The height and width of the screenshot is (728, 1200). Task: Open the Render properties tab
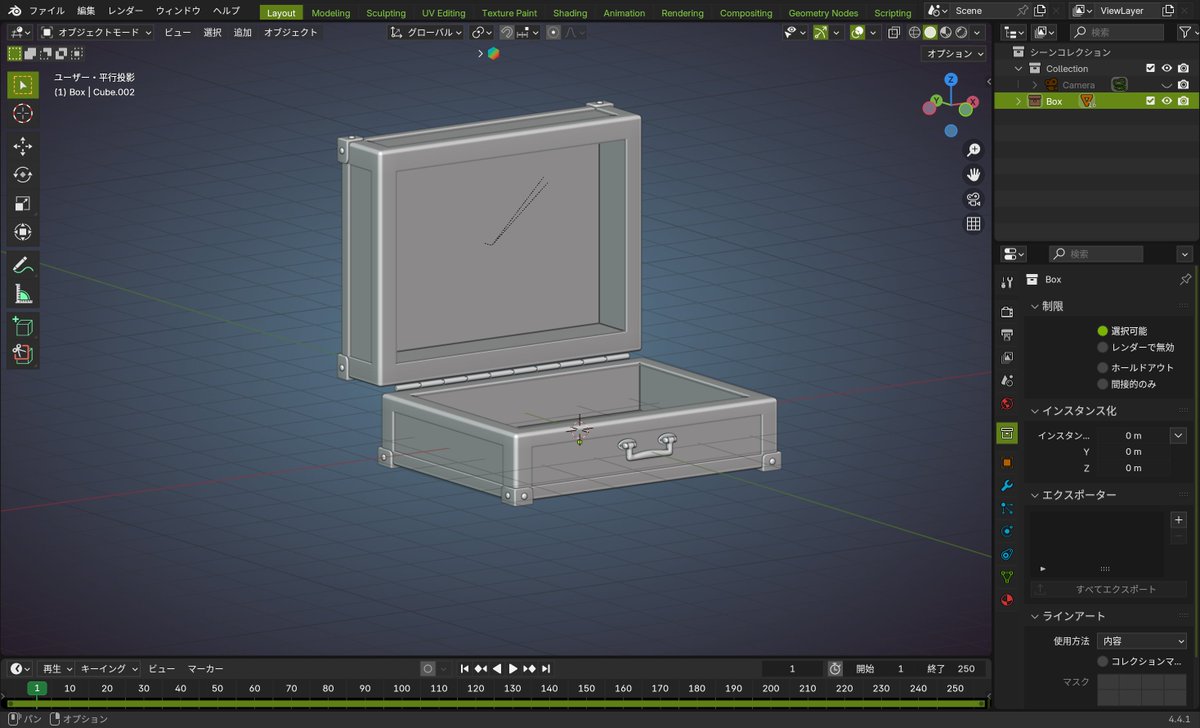1007,312
